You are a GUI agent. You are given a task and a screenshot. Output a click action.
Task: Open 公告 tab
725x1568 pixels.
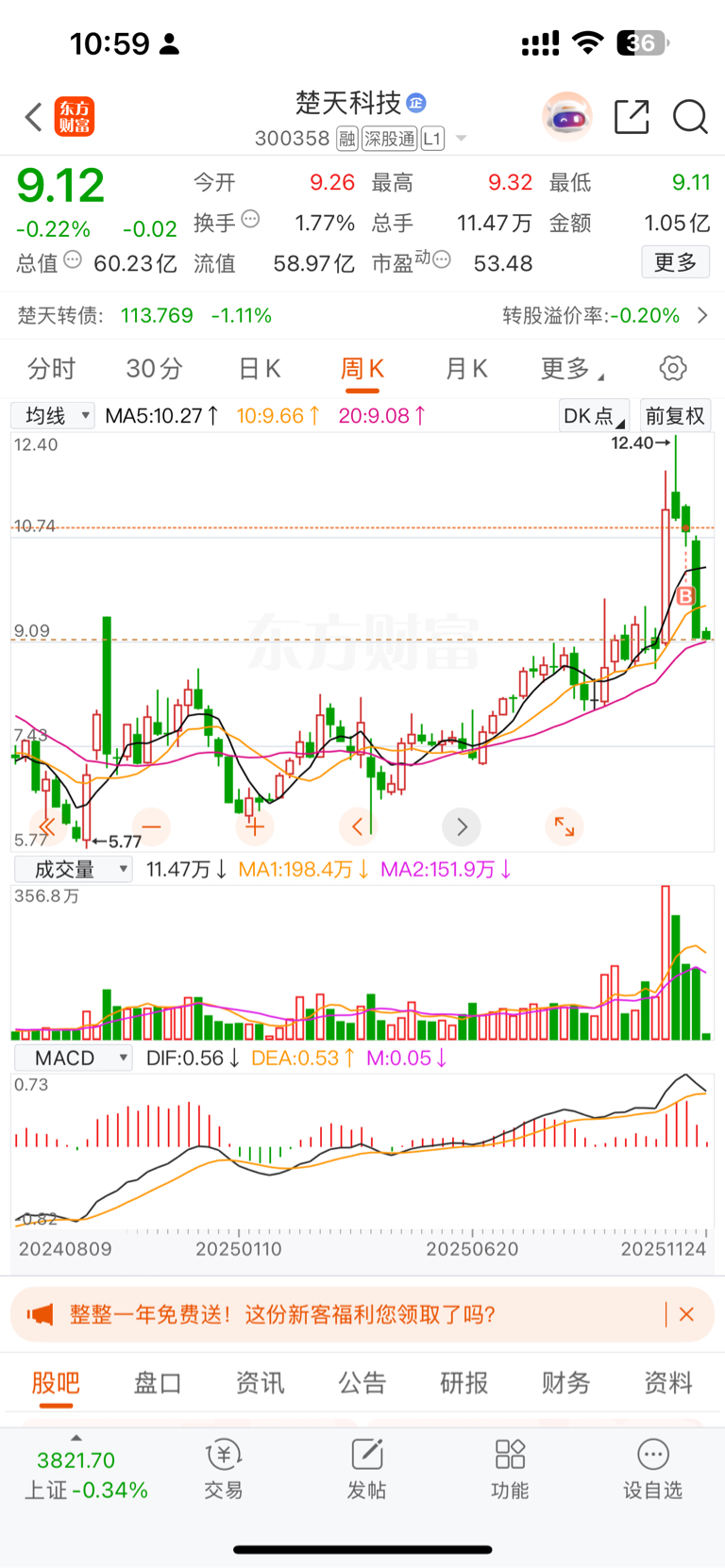click(x=362, y=1383)
